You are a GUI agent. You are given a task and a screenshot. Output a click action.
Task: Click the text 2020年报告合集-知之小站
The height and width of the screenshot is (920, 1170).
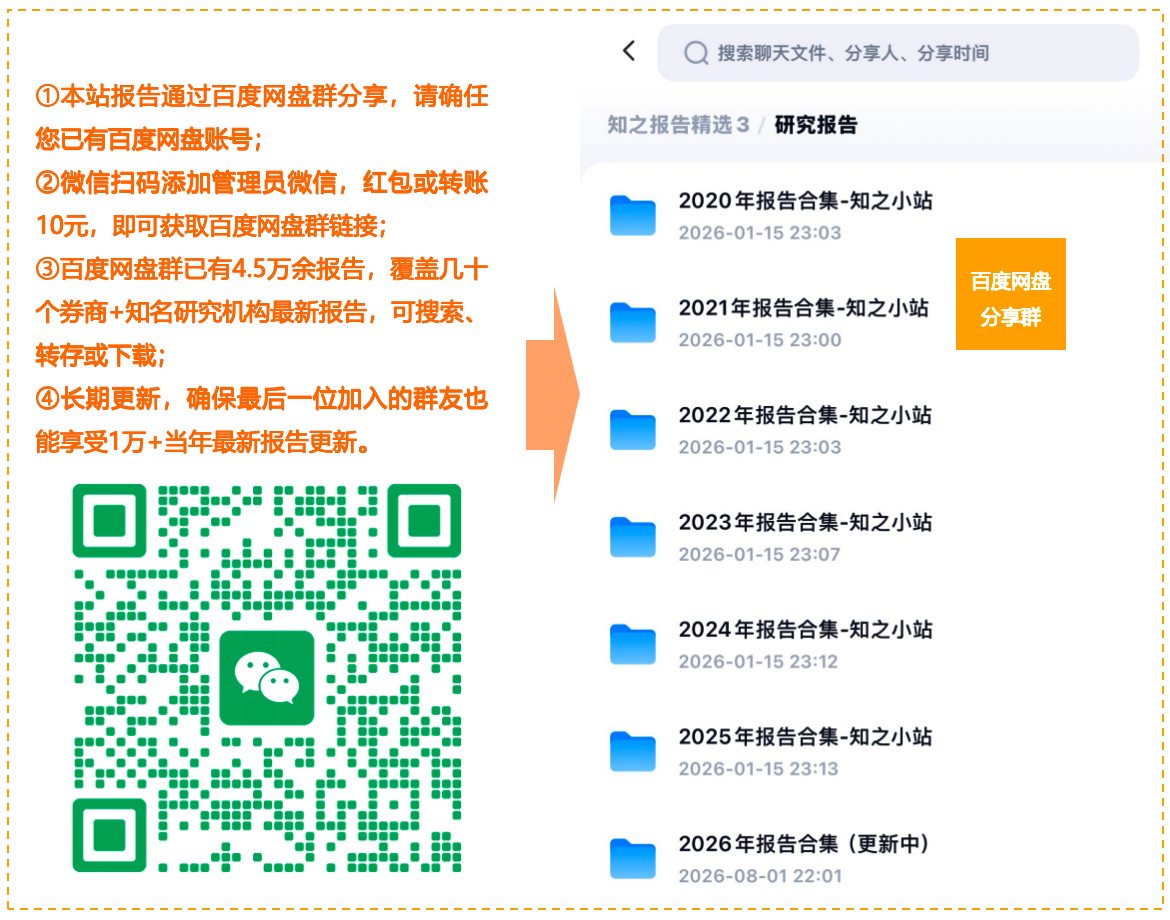click(x=806, y=201)
